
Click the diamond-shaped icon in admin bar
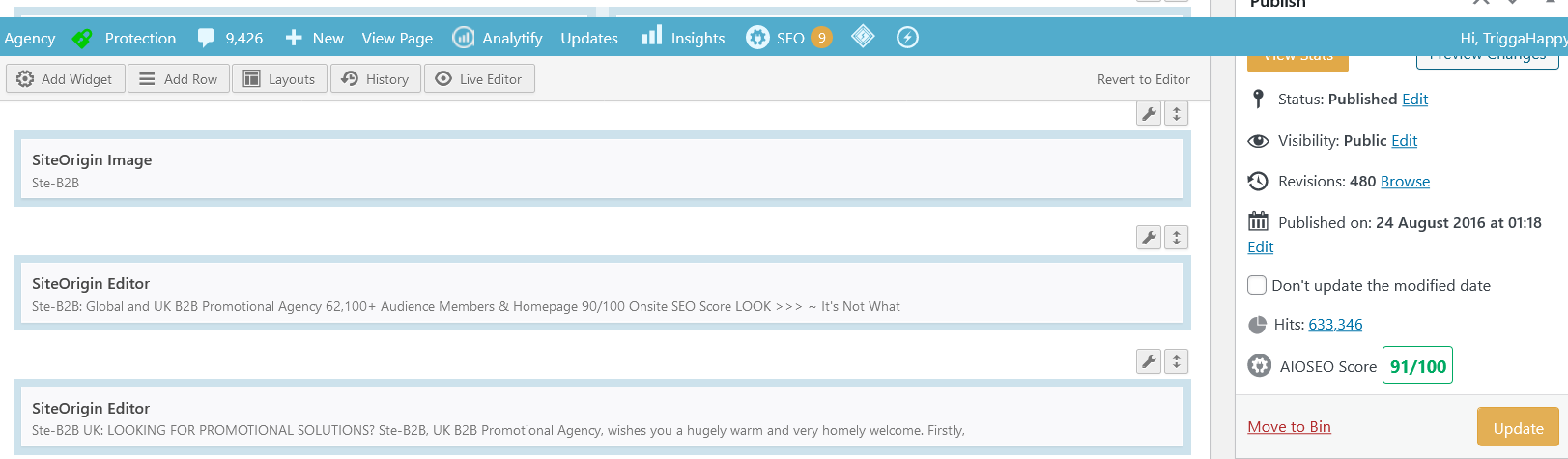point(863,37)
